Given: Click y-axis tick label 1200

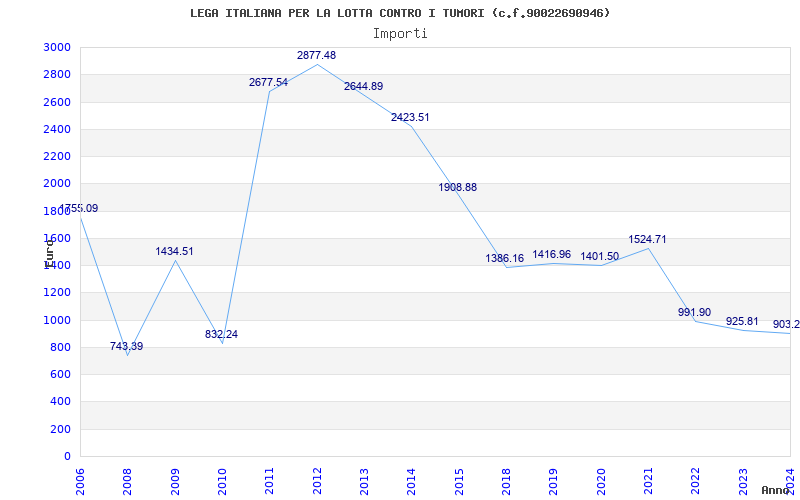Looking at the screenshot, I should pos(58,293).
